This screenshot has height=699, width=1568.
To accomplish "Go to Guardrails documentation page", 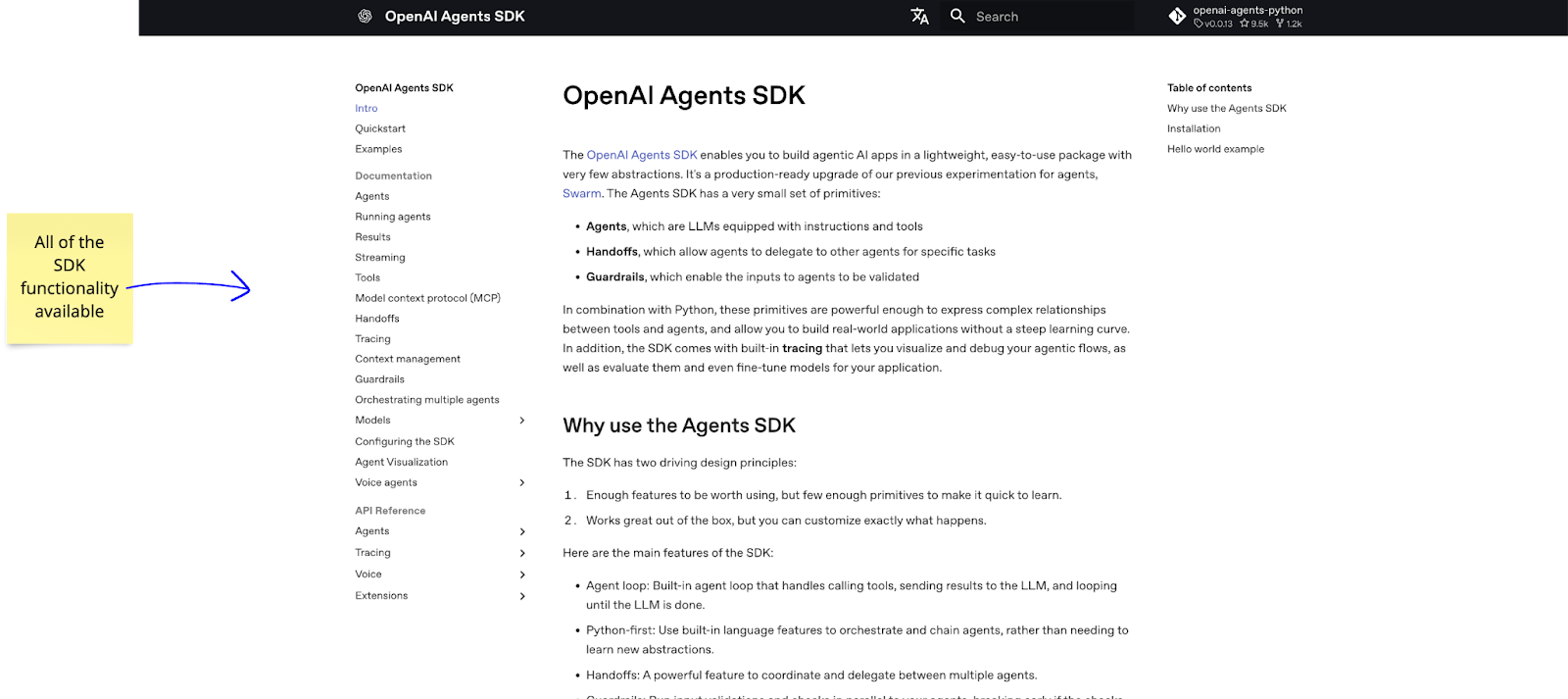I will pos(379,379).
